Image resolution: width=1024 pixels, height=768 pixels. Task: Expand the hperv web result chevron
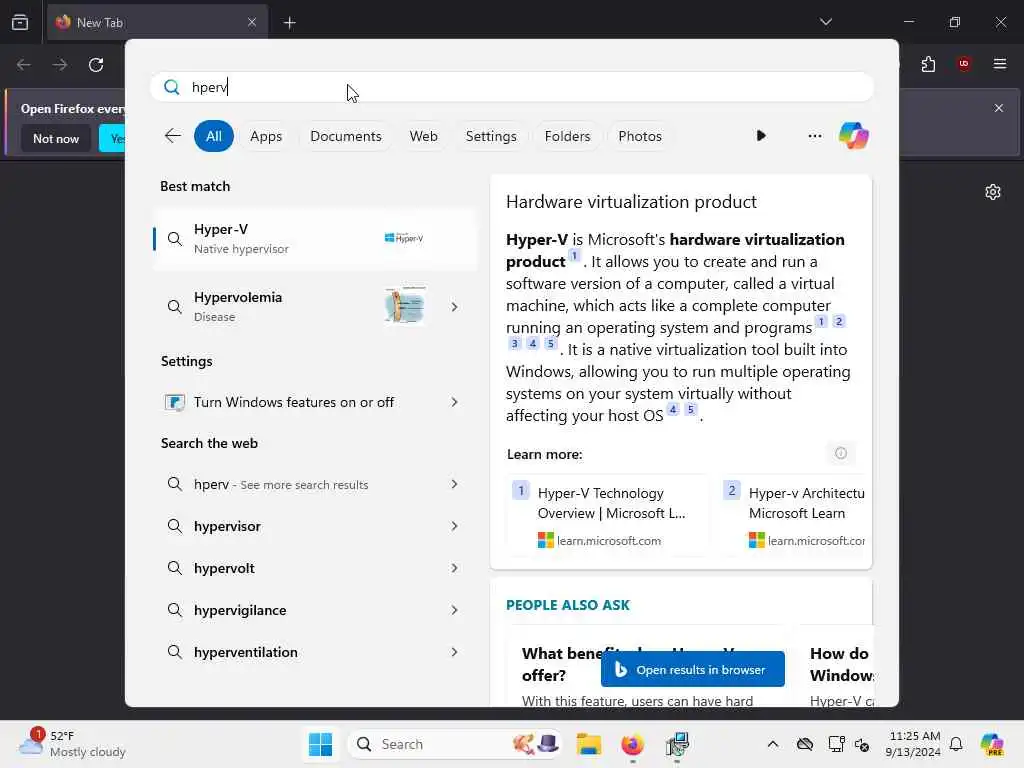pos(454,484)
